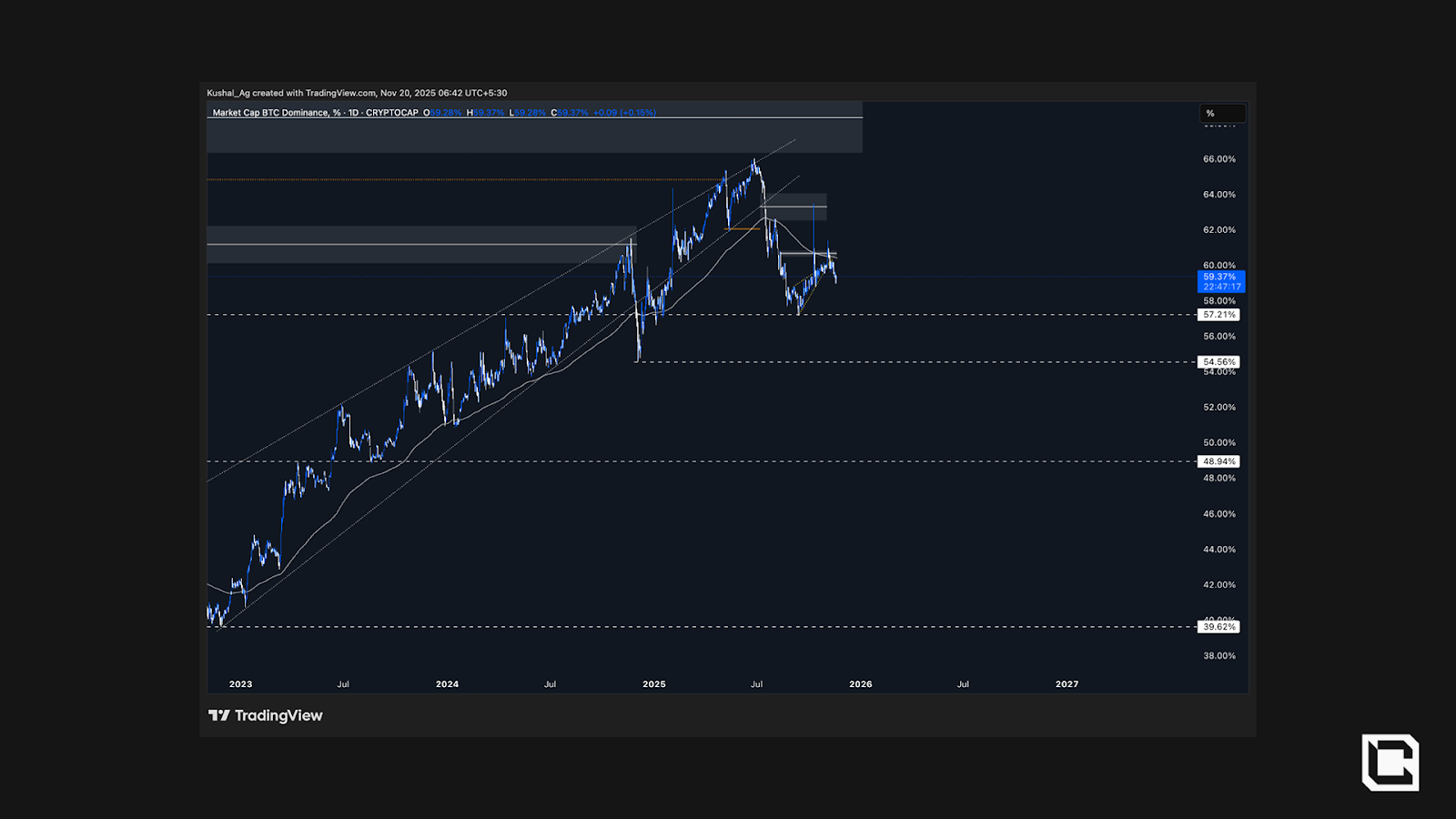The image size is (1456, 819).
Task: Click the white square logo in bottom-right corner
Action: tap(1390, 762)
